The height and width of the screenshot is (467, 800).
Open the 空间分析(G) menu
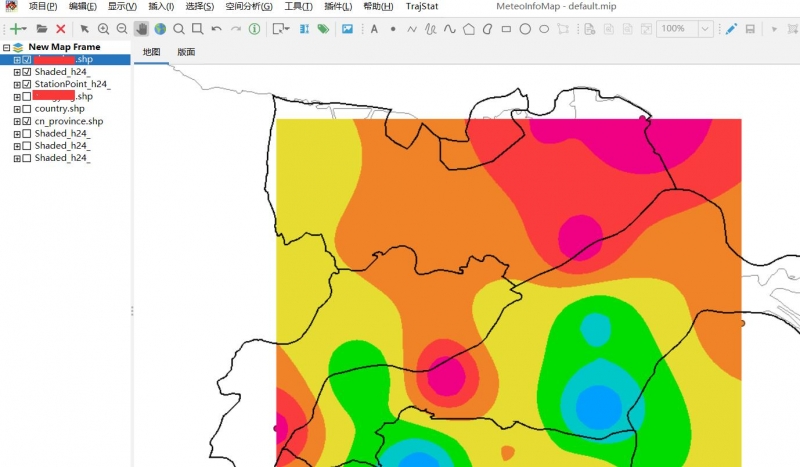(249, 7)
